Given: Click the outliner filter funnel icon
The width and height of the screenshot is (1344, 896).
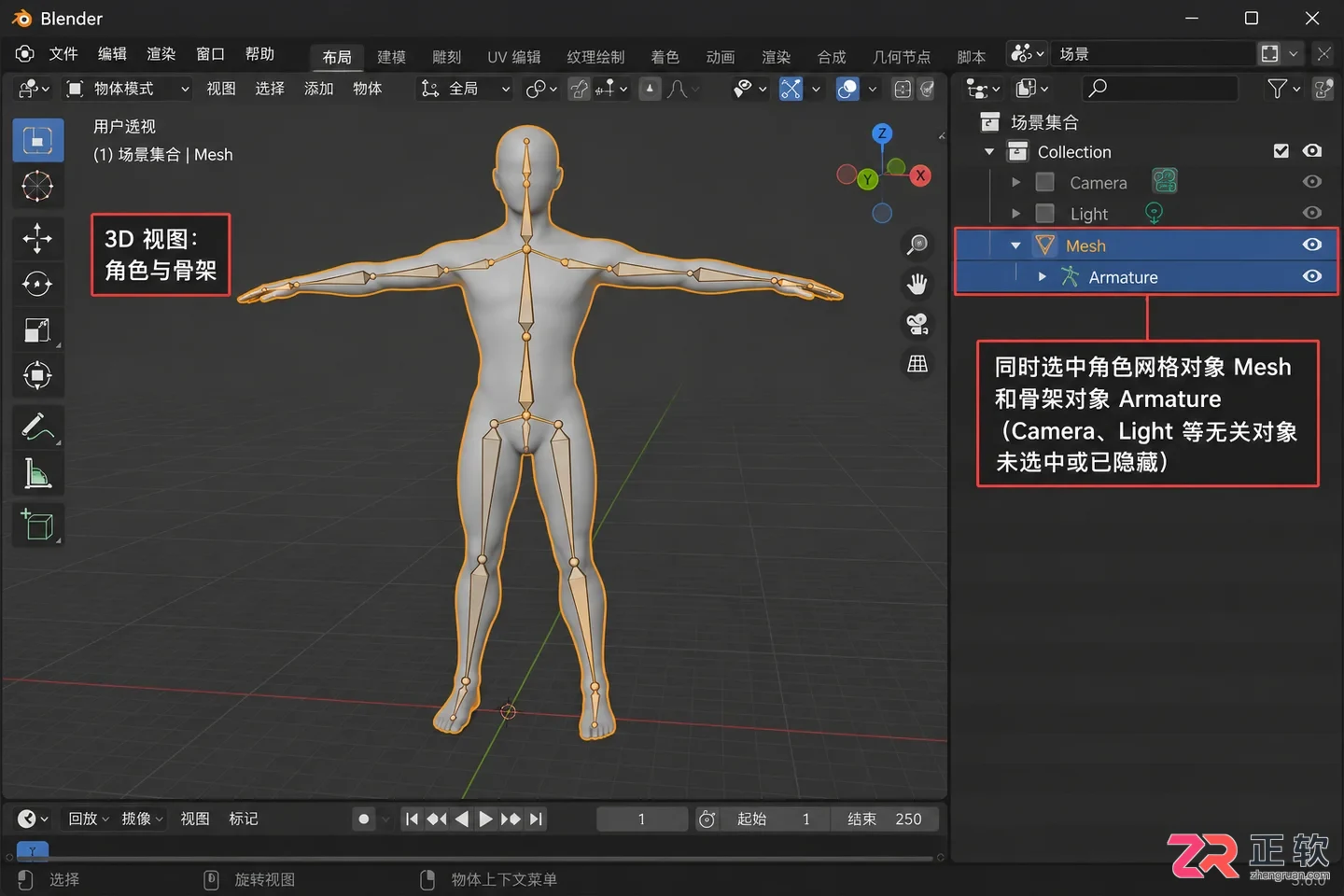Looking at the screenshot, I should click(1277, 89).
